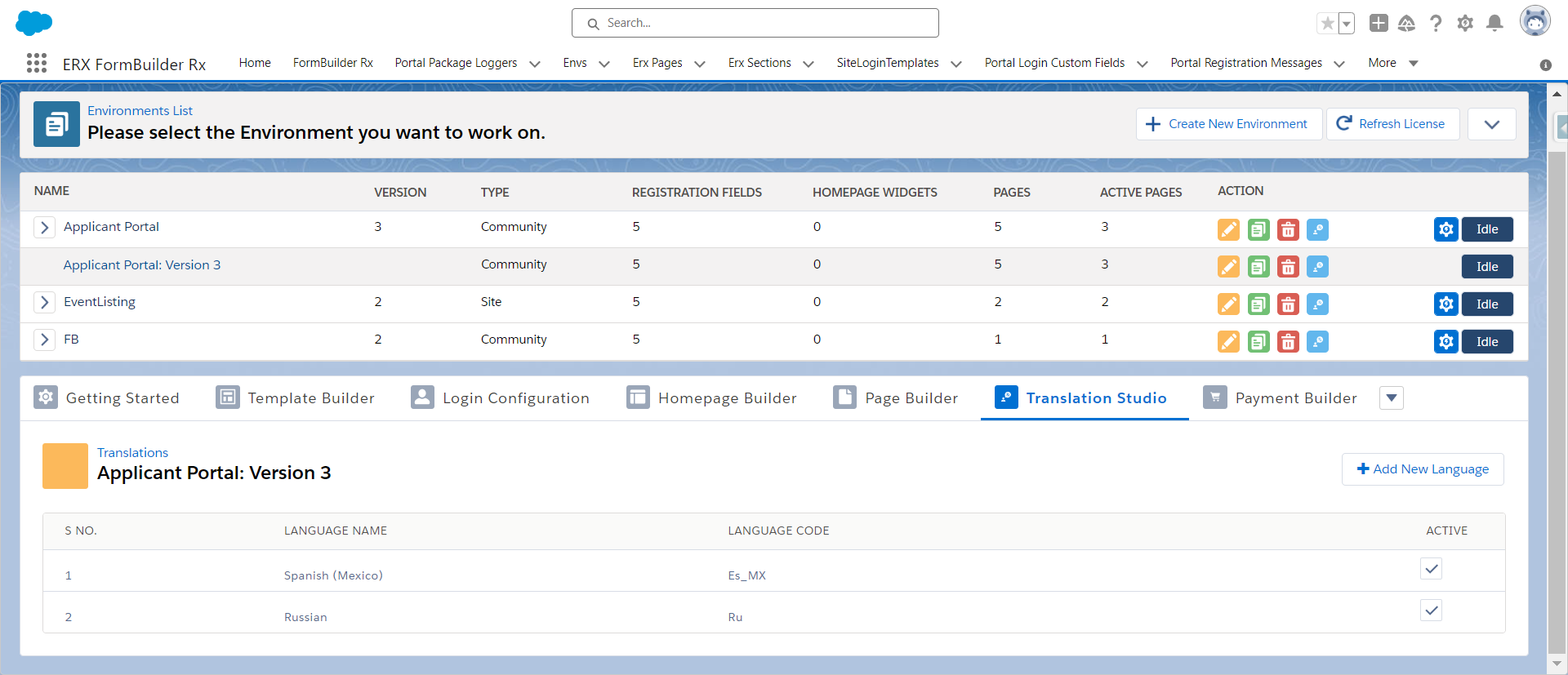The image size is (1568, 675).
Task: Click Create New Environment button
Action: point(1228,124)
